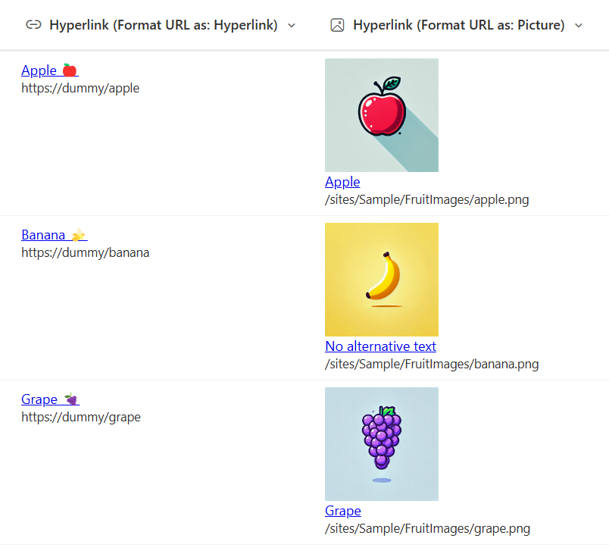Screen dimensions: 609x554
Task: Open the Banana hyperlink with banana emoji
Action: [54, 235]
